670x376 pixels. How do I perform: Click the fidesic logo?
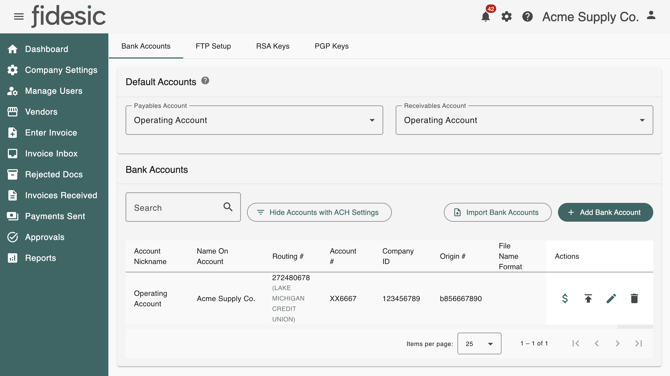tap(68, 16)
